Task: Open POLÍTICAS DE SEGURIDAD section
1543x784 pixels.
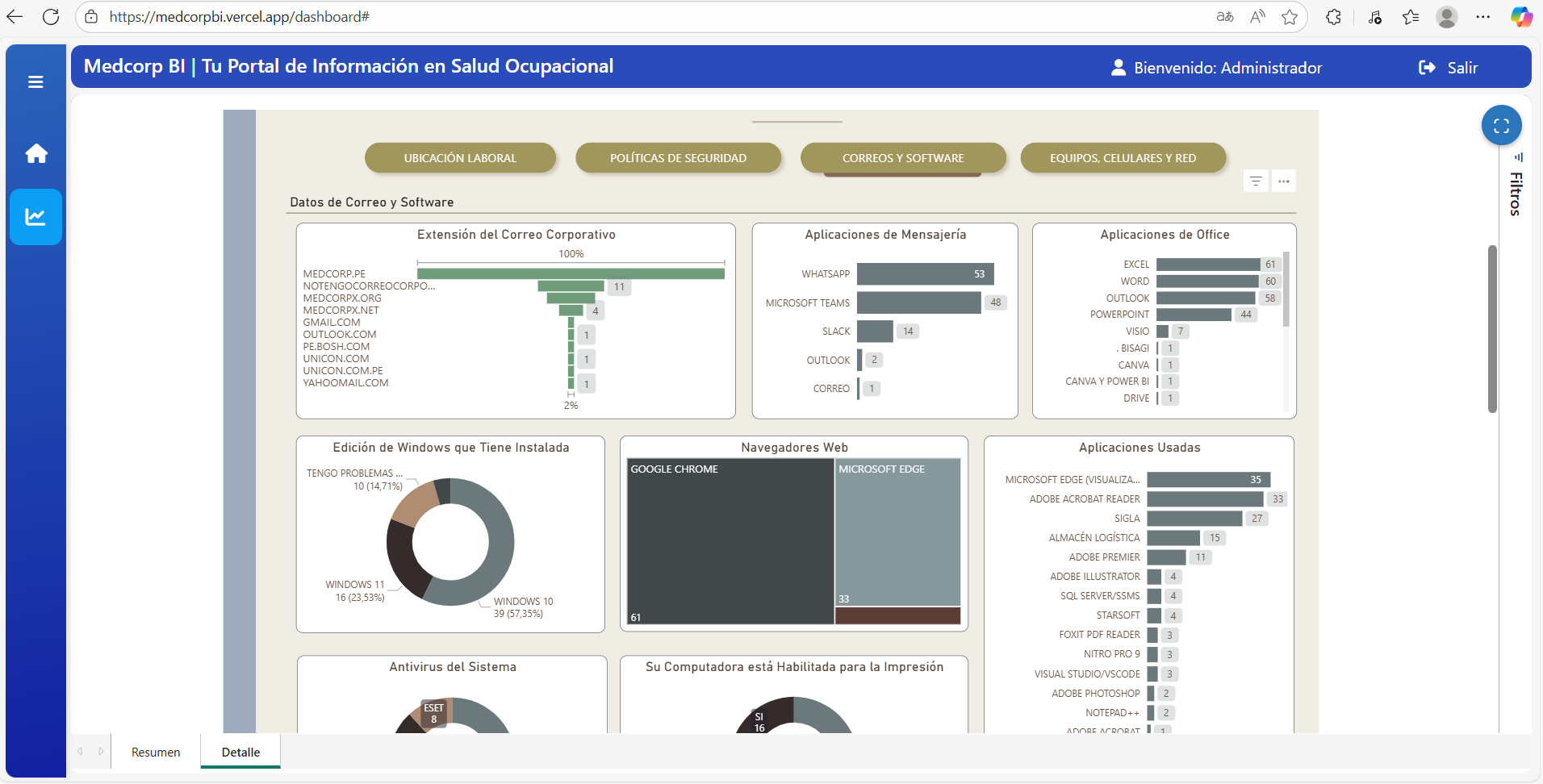Action: click(x=678, y=158)
